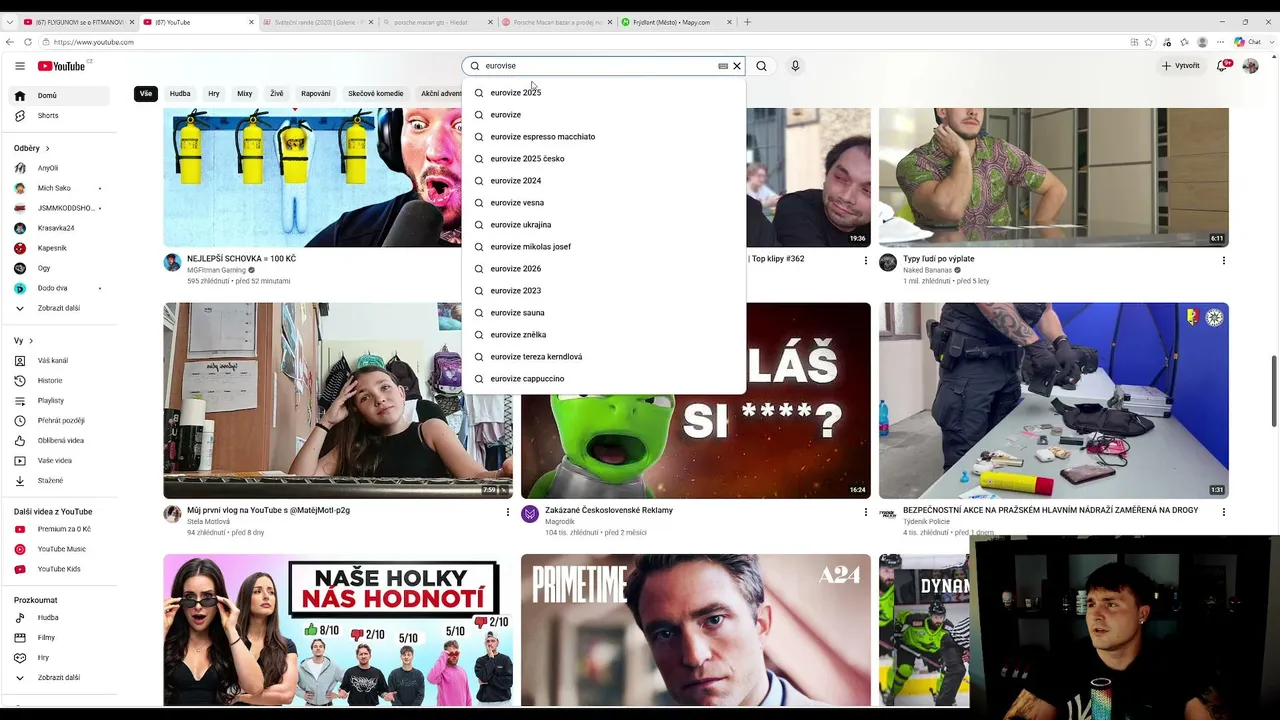
Task: Open the NAŠE HOLKY NÁS HODNOTÍ thumbnail
Action: click(338, 630)
